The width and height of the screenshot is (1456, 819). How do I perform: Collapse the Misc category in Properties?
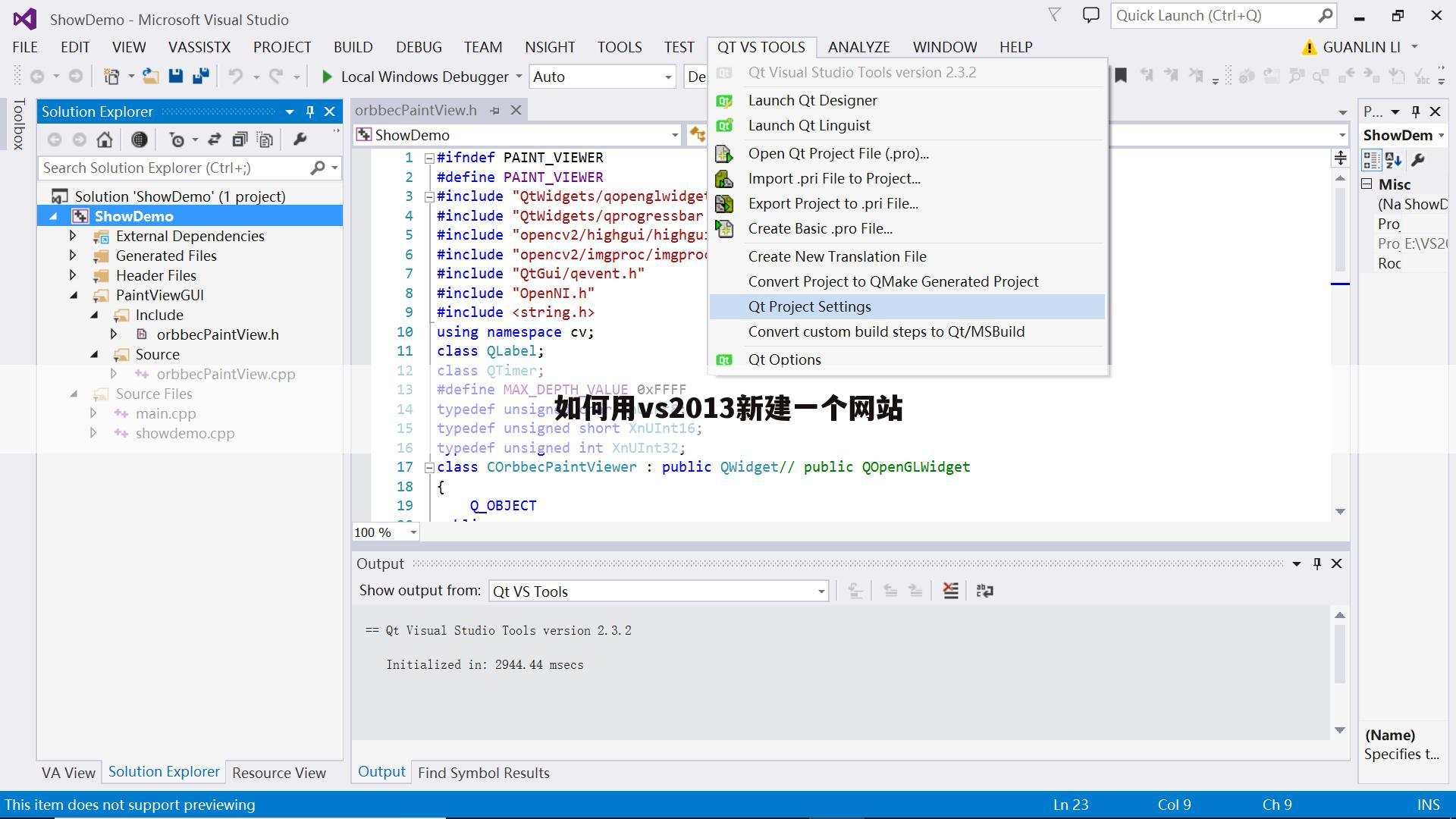[1367, 184]
